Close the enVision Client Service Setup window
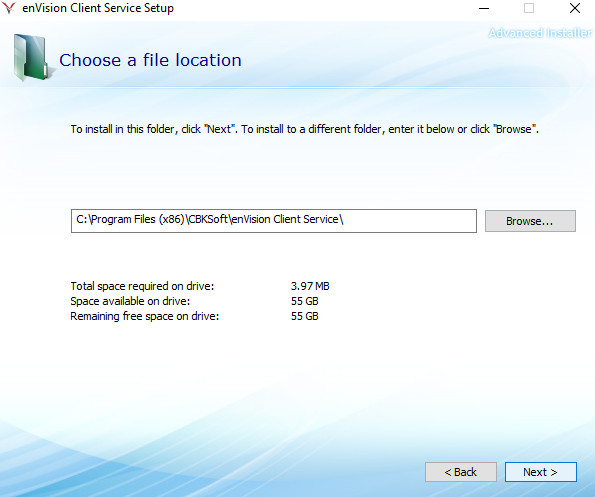 point(575,8)
